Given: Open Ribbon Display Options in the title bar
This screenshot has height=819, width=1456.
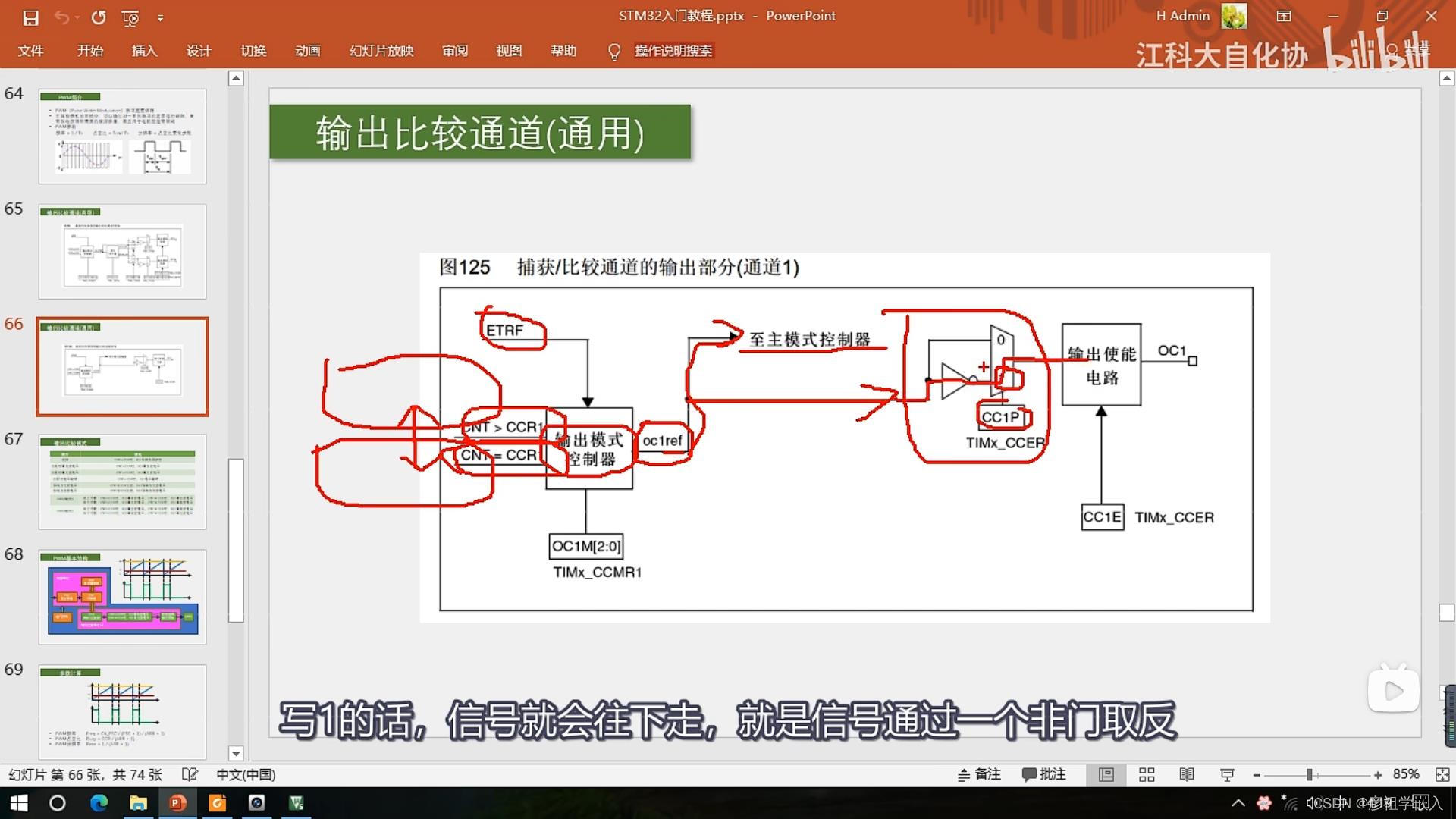Looking at the screenshot, I should click(x=1284, y=16).
